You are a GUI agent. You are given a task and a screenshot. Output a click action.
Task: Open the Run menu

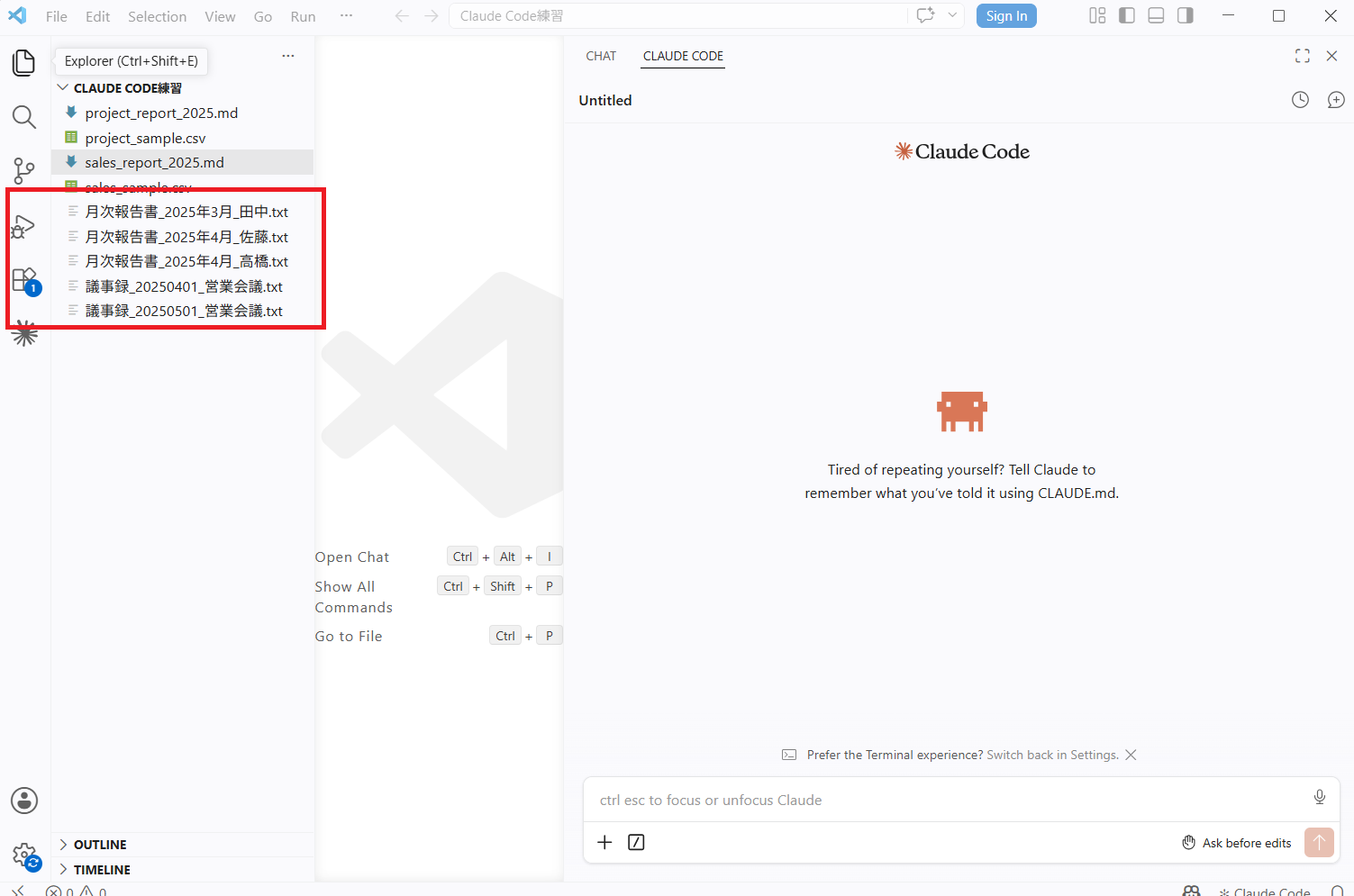click(x=303, y=16)
